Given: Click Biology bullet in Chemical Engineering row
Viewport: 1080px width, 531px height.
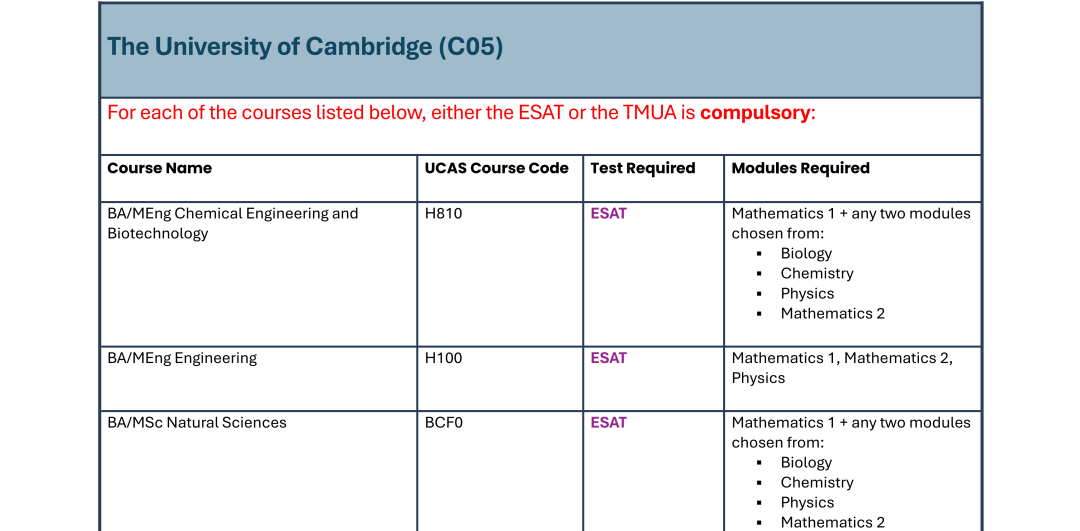Looking at the screenshot, I should point(806,253).
